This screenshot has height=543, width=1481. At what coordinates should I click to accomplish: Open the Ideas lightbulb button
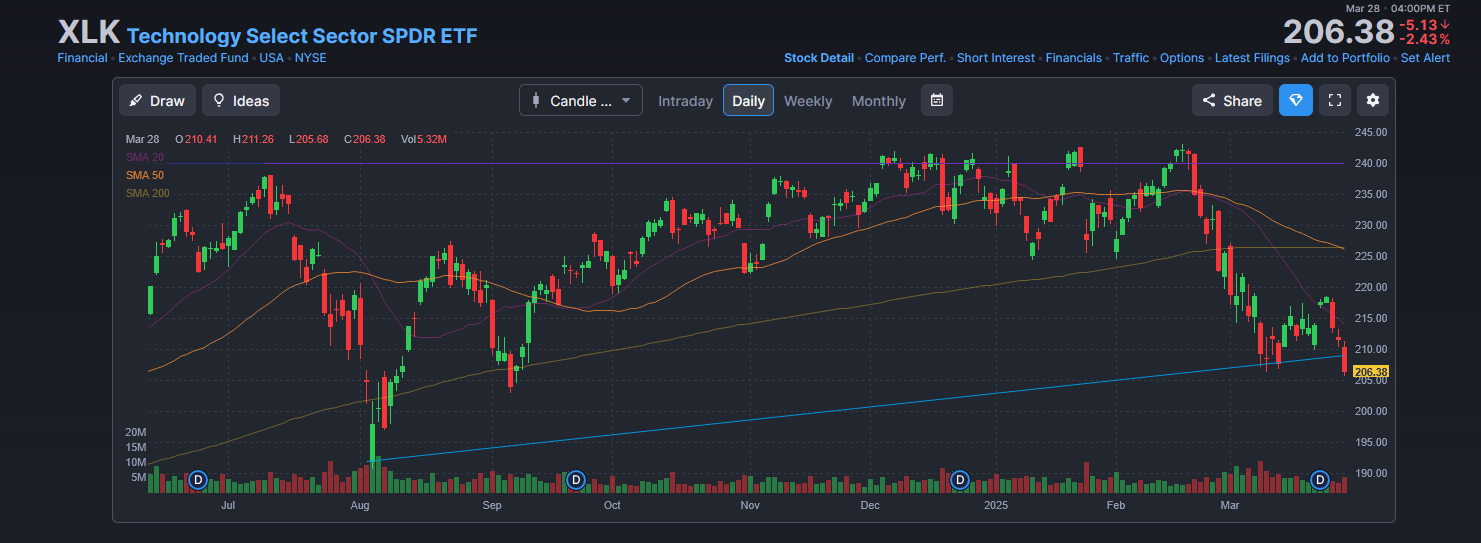[x=241, y=101]
